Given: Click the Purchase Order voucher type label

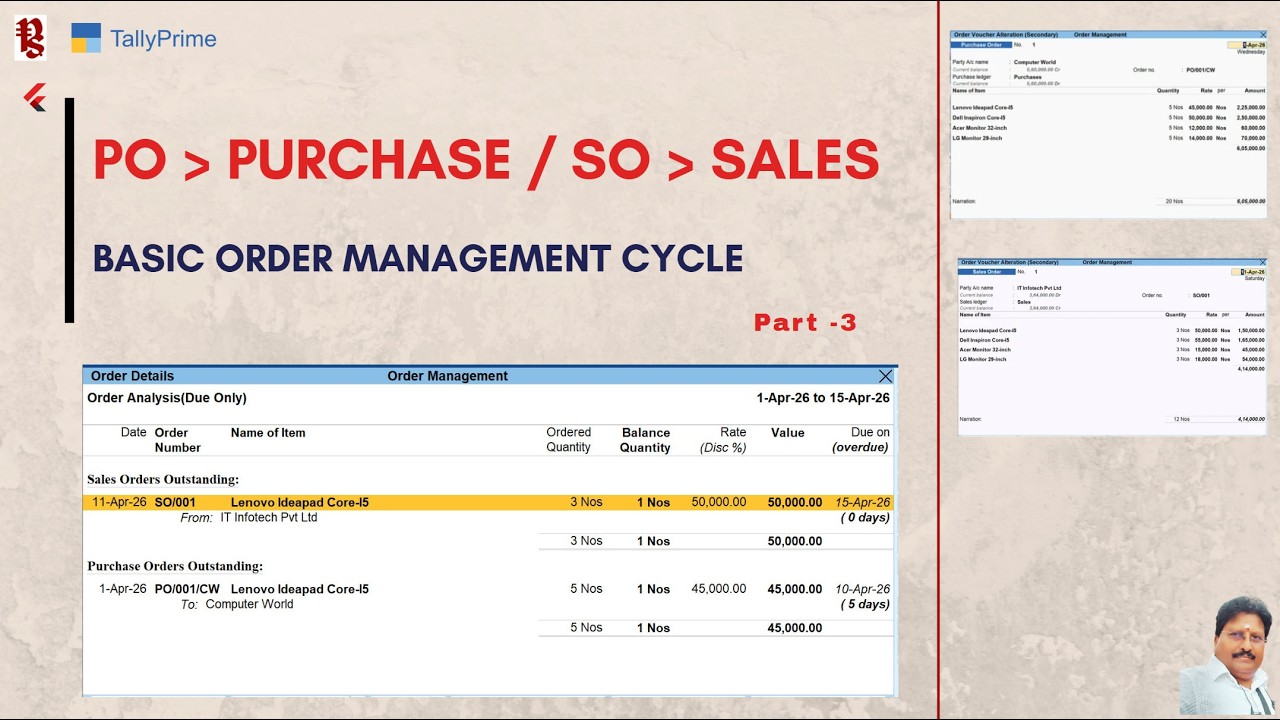Looking at the screenshot, I should pos(980,45).
